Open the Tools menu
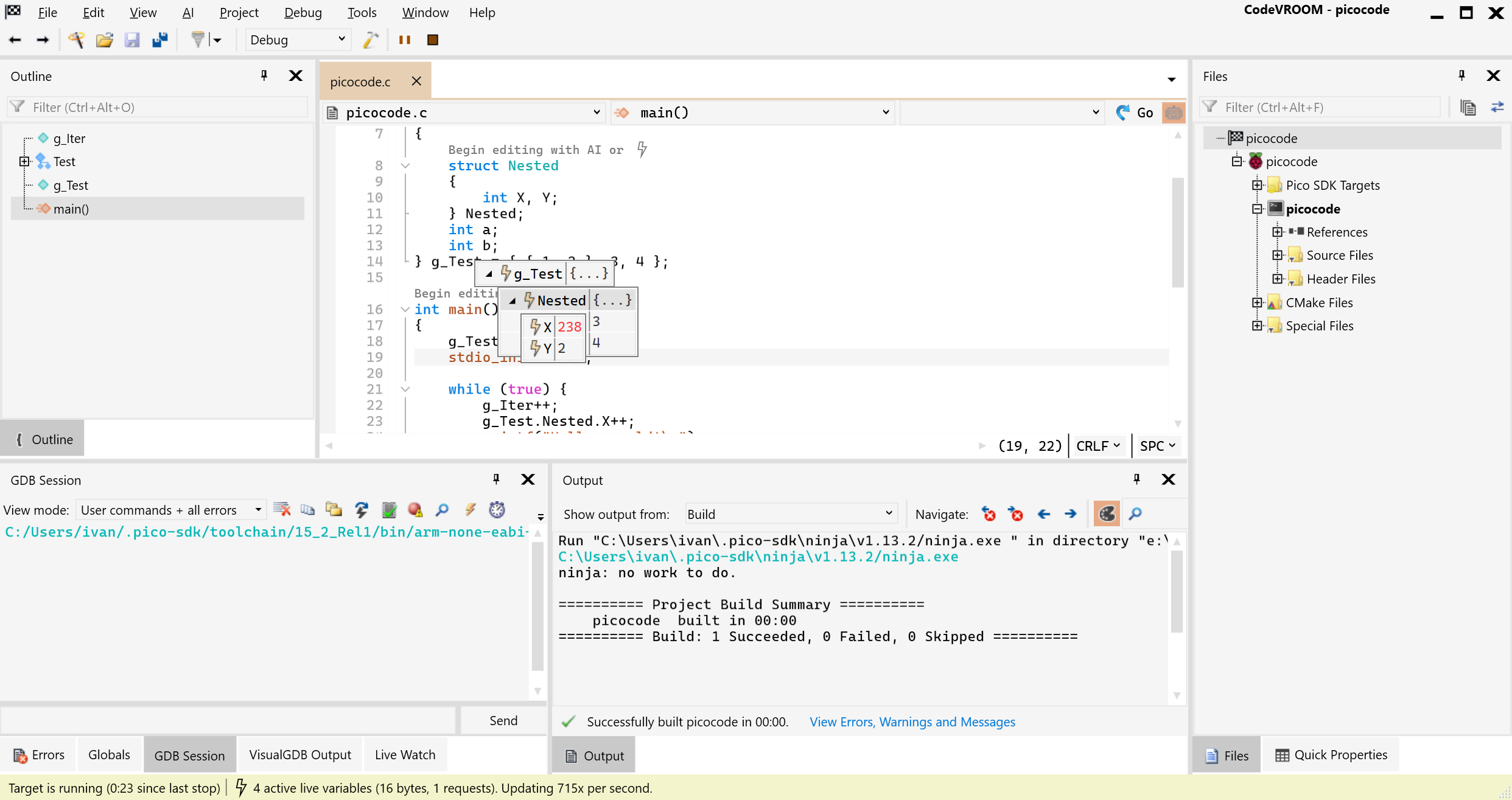This screenshot has height=800, width=1512. tap(362, 12)
